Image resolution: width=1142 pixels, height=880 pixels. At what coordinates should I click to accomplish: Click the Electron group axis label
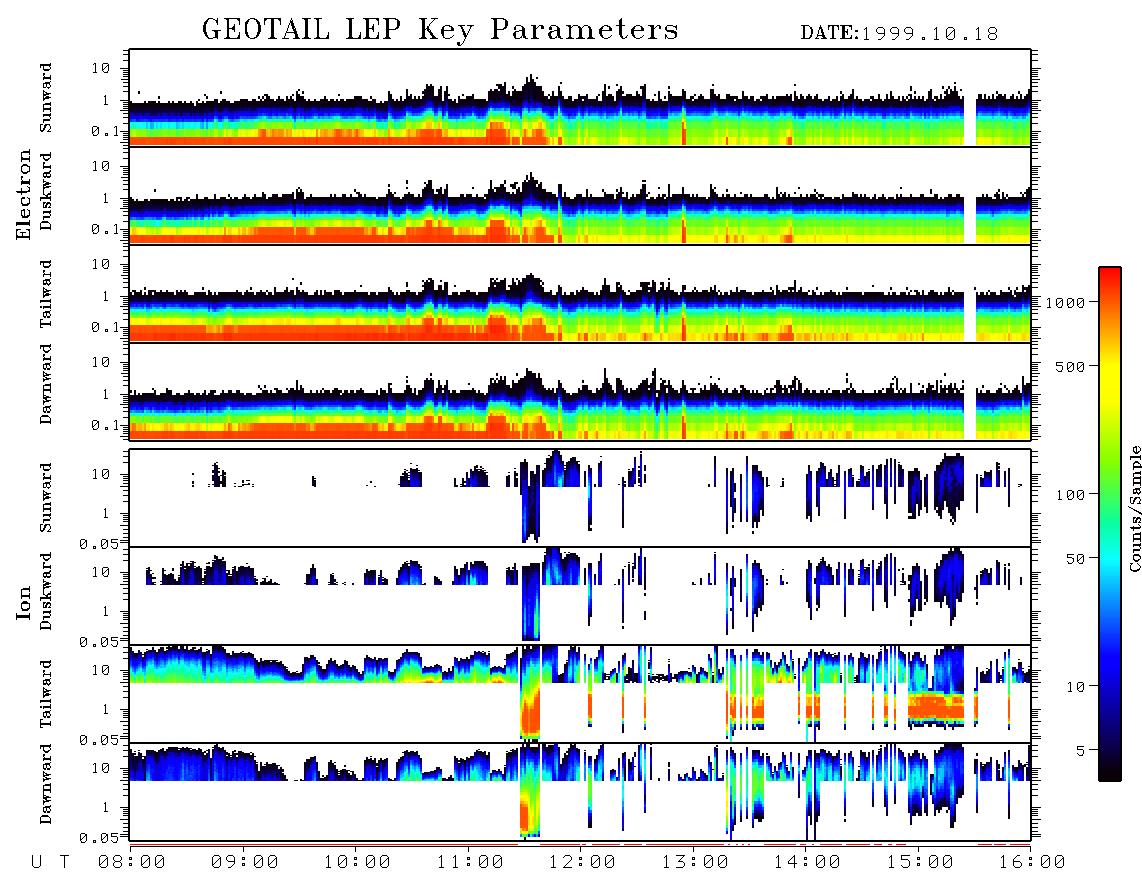[x=24, y=194]
